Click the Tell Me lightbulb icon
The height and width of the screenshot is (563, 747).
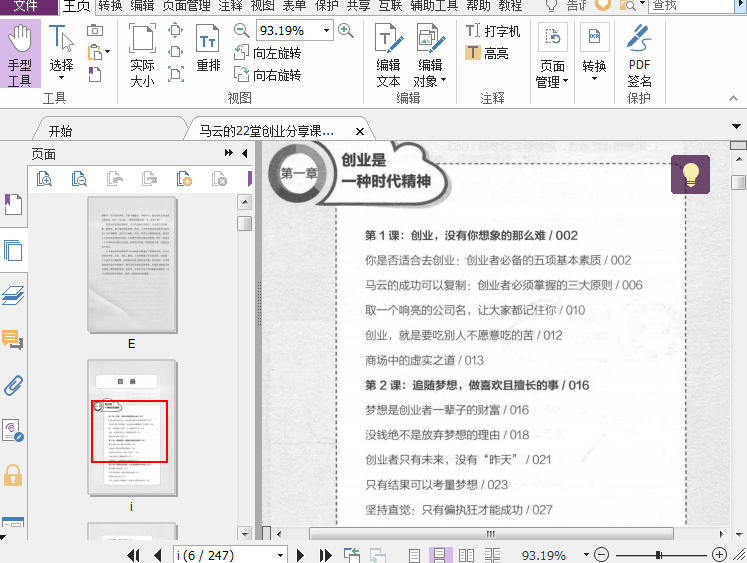pos(551,6)
